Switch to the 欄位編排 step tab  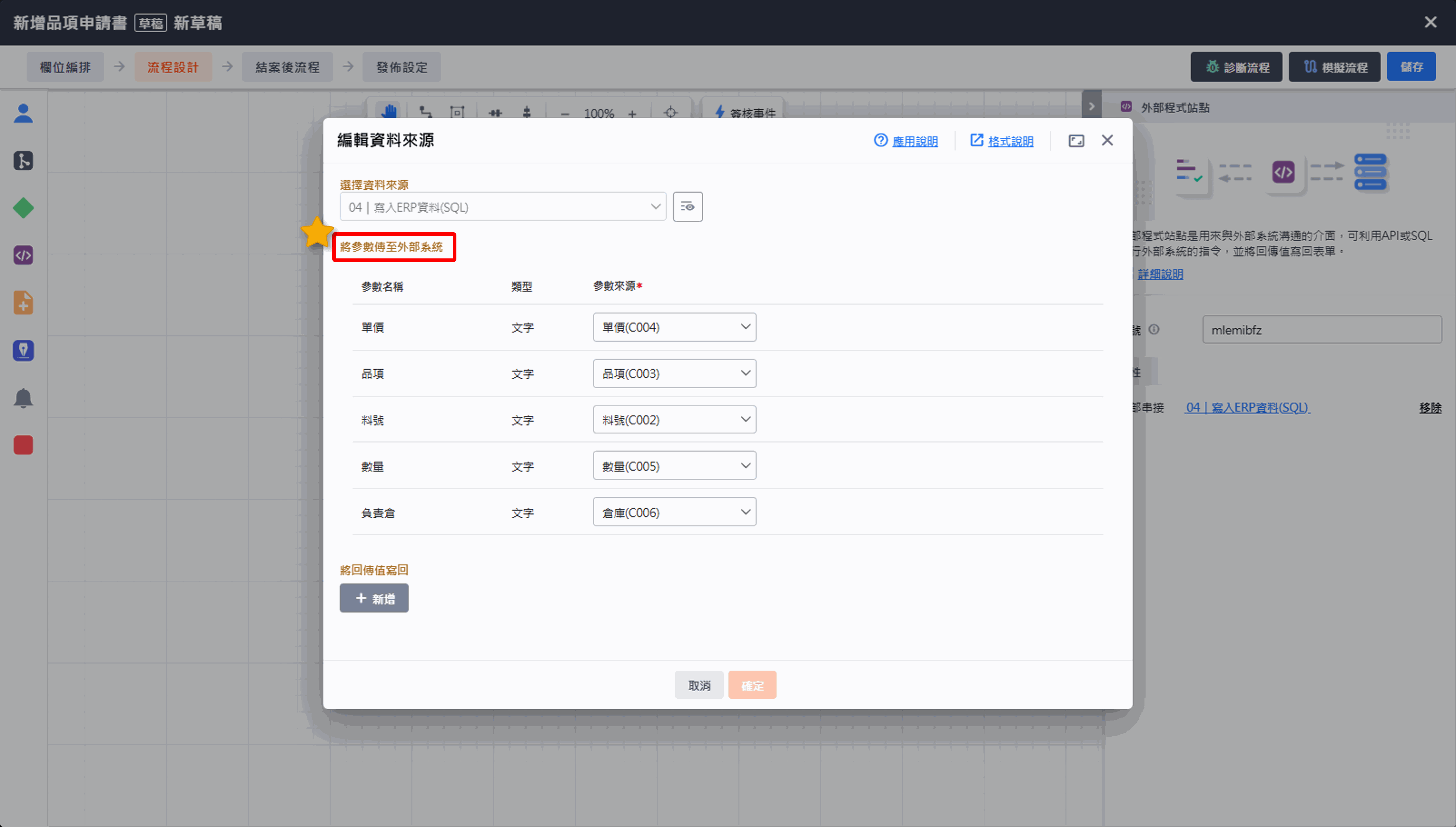pyautogui.click(x=65, y=67)
